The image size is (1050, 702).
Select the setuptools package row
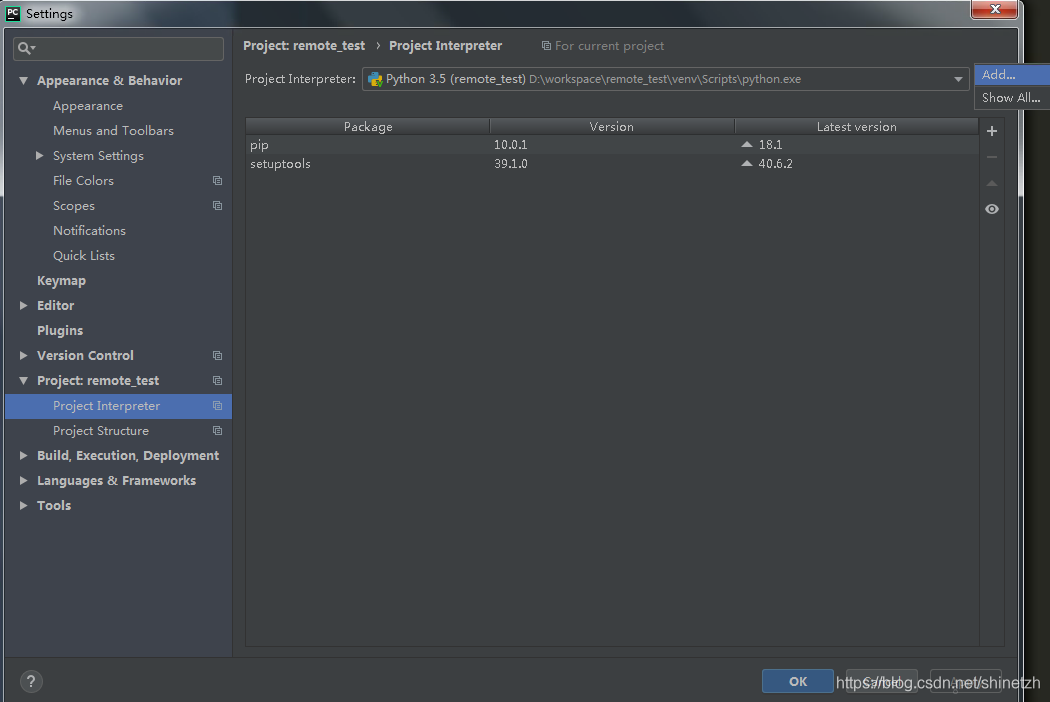pos(612,163)
